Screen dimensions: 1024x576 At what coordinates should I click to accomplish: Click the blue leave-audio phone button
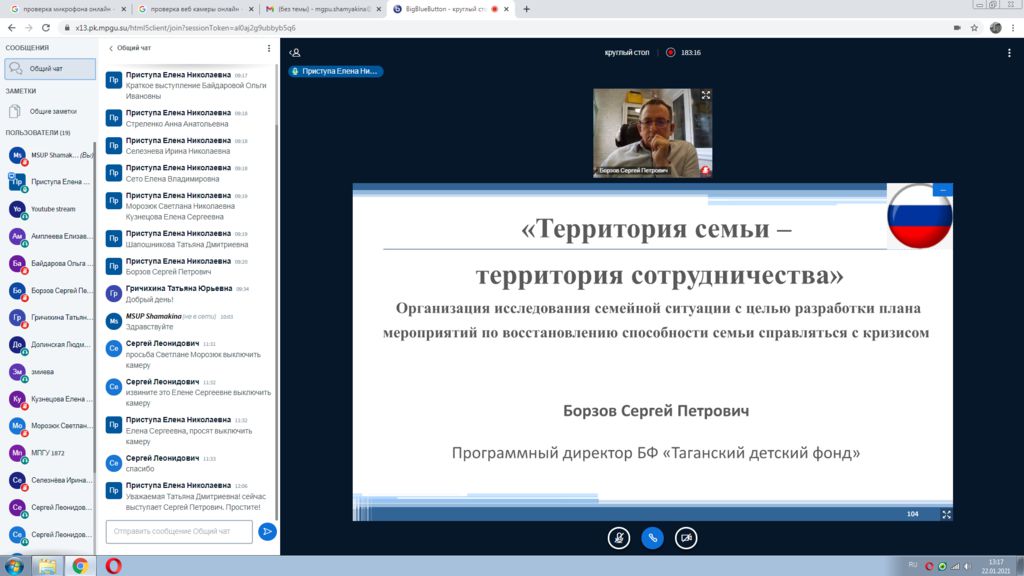pos(652,537)
